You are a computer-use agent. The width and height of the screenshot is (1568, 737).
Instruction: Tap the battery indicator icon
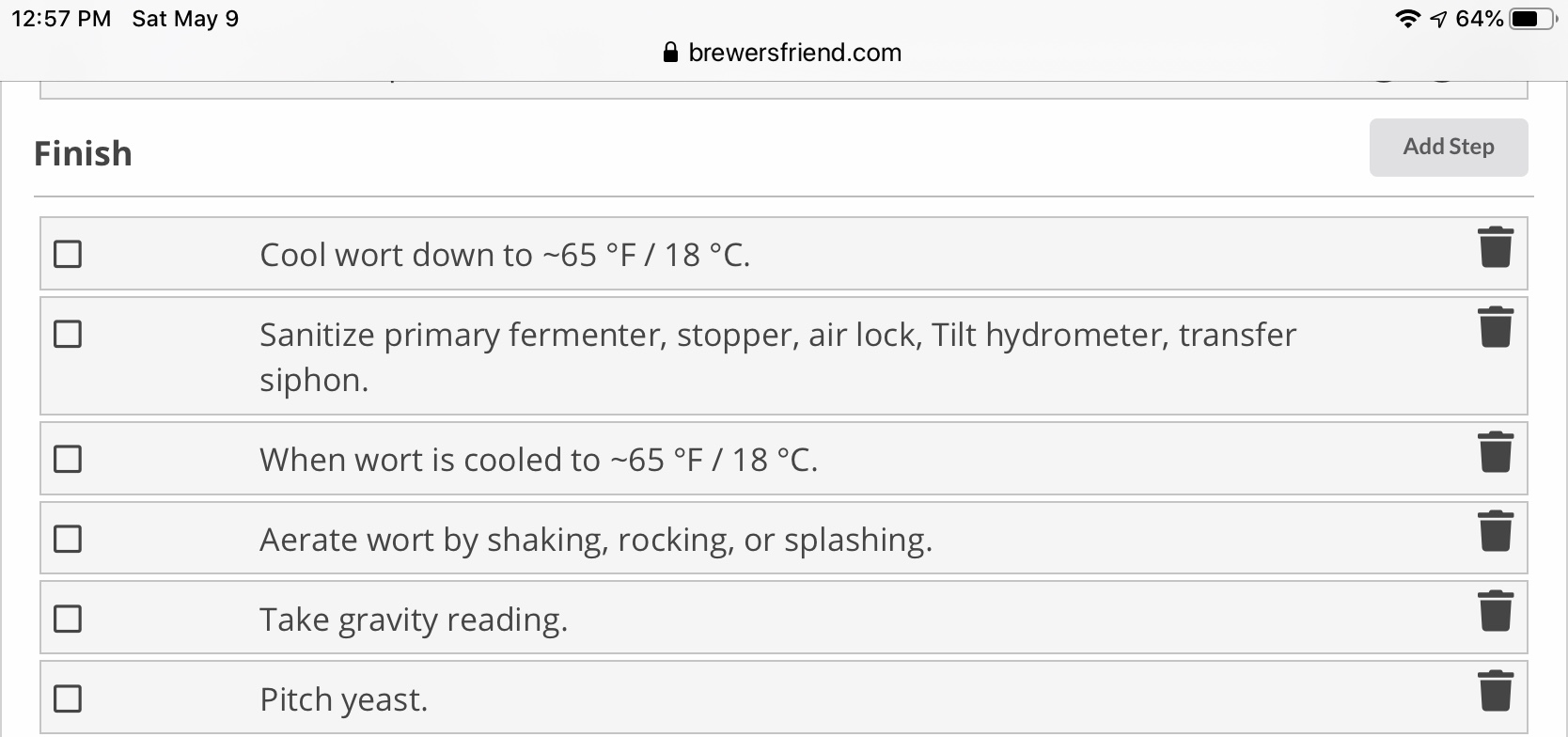click(1533, 19)
